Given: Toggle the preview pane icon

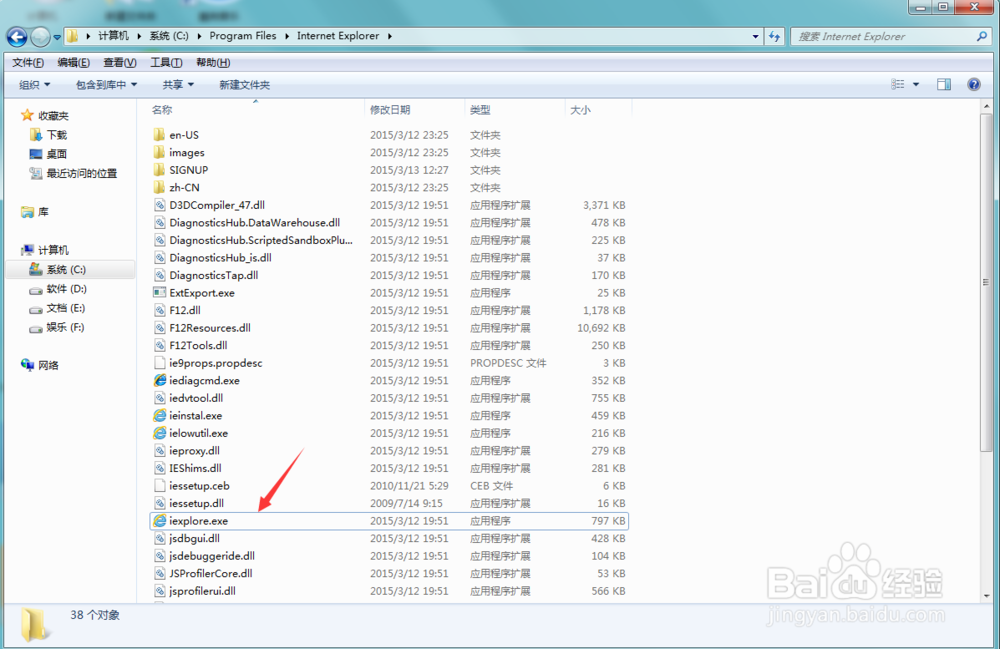Looking at the screenshot, I should pos(944,84).
